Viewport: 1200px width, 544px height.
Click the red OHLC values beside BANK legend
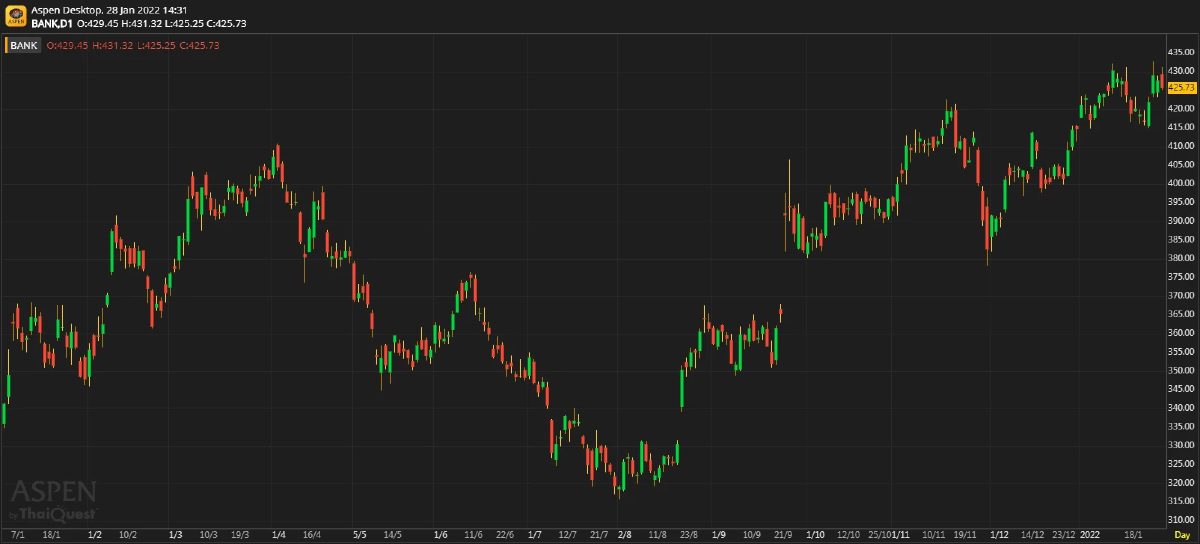point(133,45)
